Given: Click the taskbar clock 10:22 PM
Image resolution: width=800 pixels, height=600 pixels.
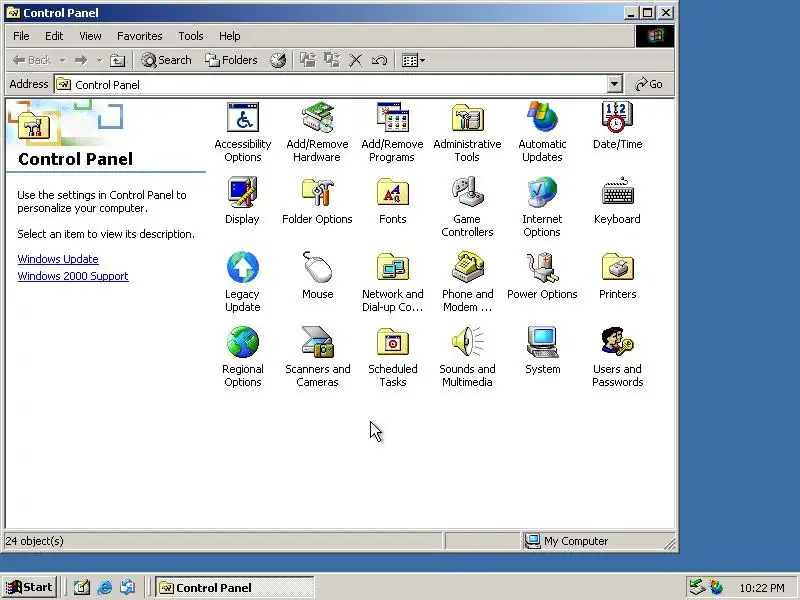Looking at the screenshot, I should pos(762,588).
